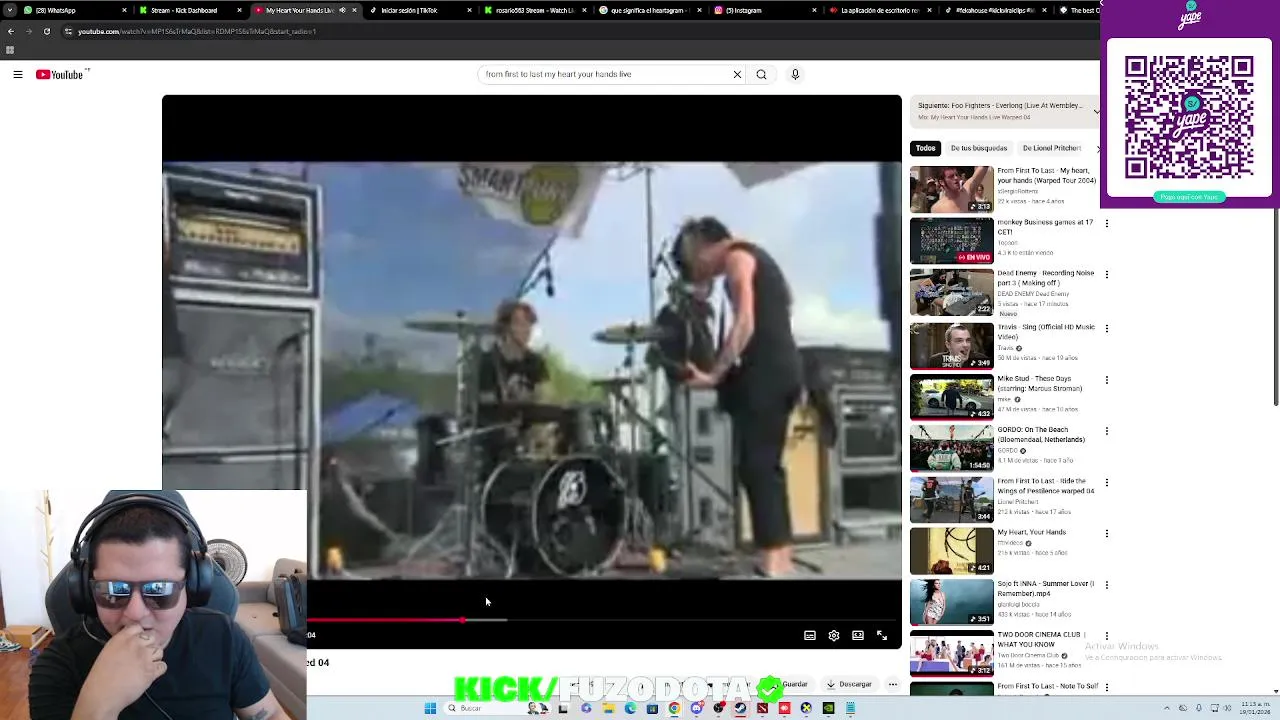Open GORDO On The Beach video title
The height and width of the screenshot is (720, 1280).
click(1041, 434)
